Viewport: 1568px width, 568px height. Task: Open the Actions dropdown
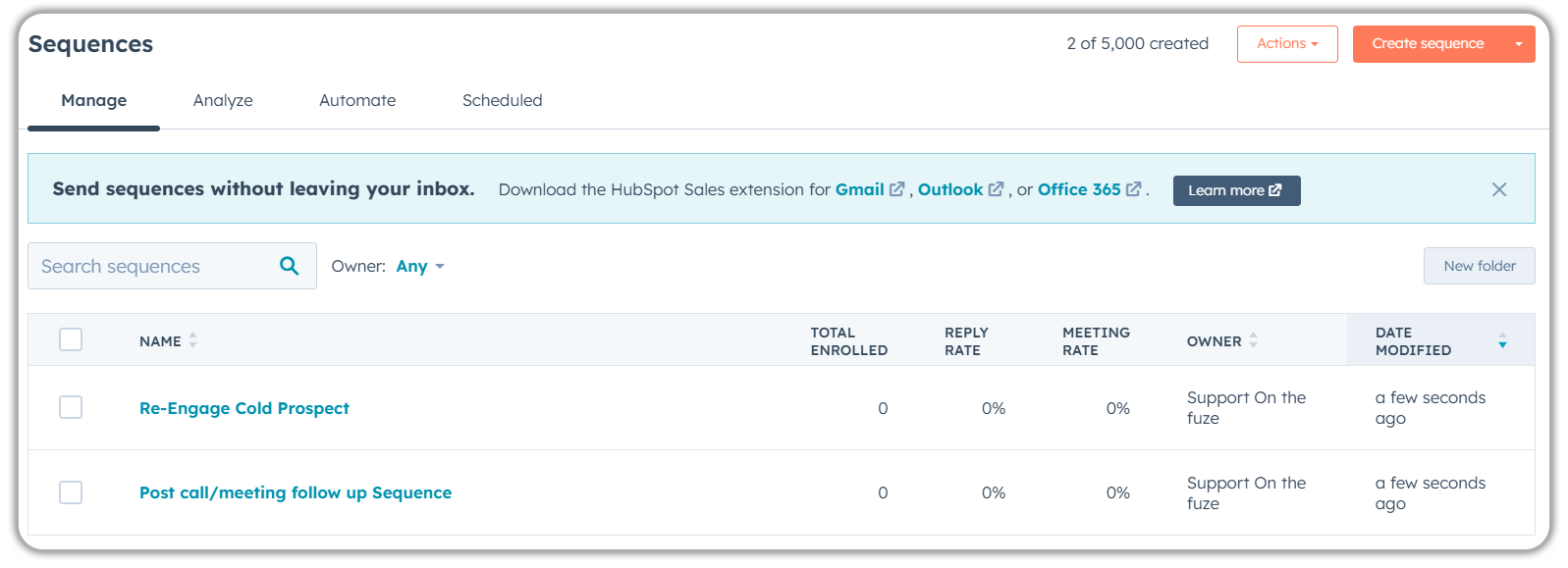coord(1286,44)
